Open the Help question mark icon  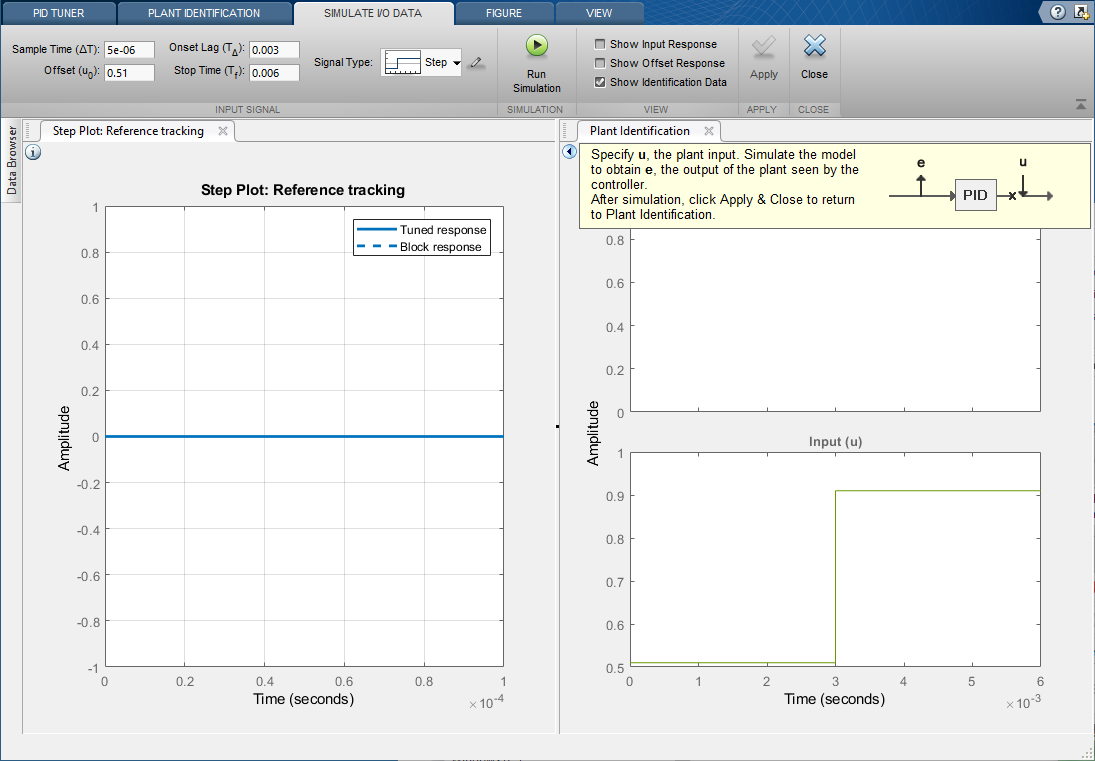(1058, 12)
